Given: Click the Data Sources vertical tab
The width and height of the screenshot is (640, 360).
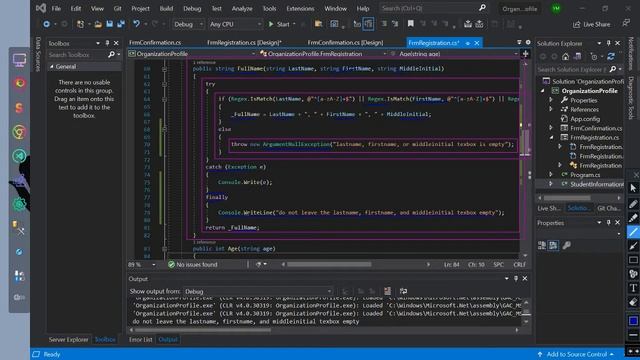Looking at the screenshot, I should (38, 54).
